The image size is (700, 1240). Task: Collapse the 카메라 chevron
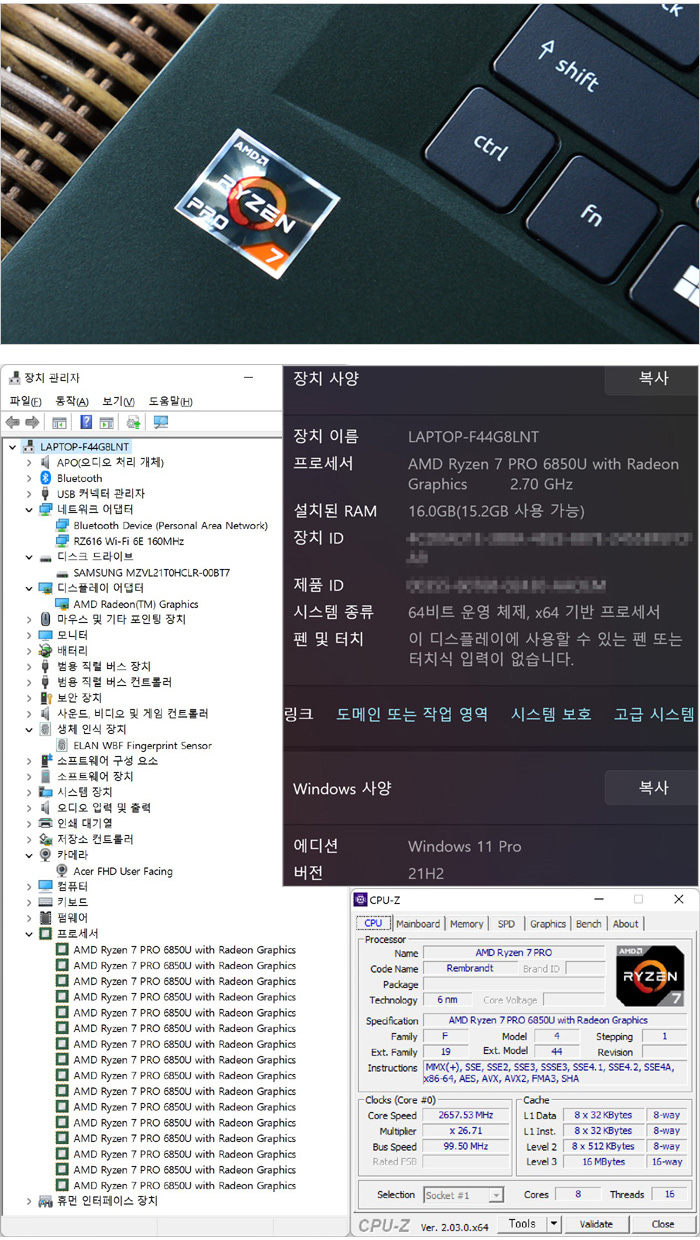[30, 855]
